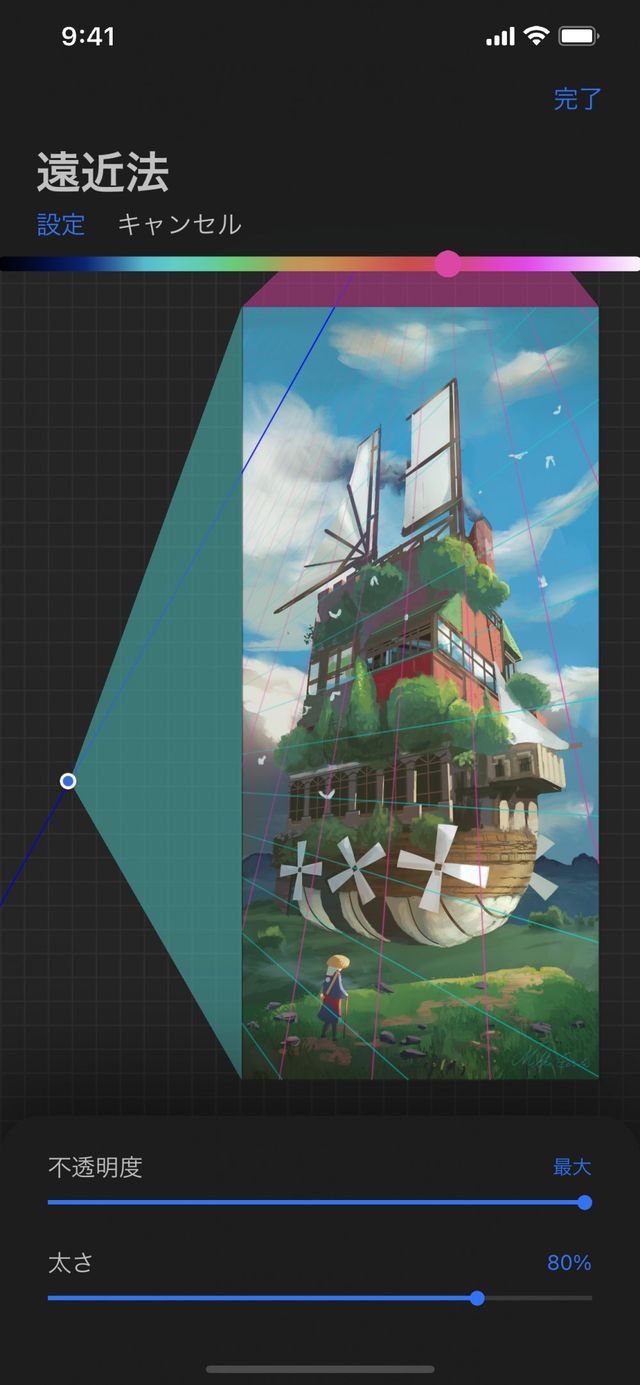The image size is (640, 1385).
Task: Tap the 遠近法 title
Action: pos(103,172)
